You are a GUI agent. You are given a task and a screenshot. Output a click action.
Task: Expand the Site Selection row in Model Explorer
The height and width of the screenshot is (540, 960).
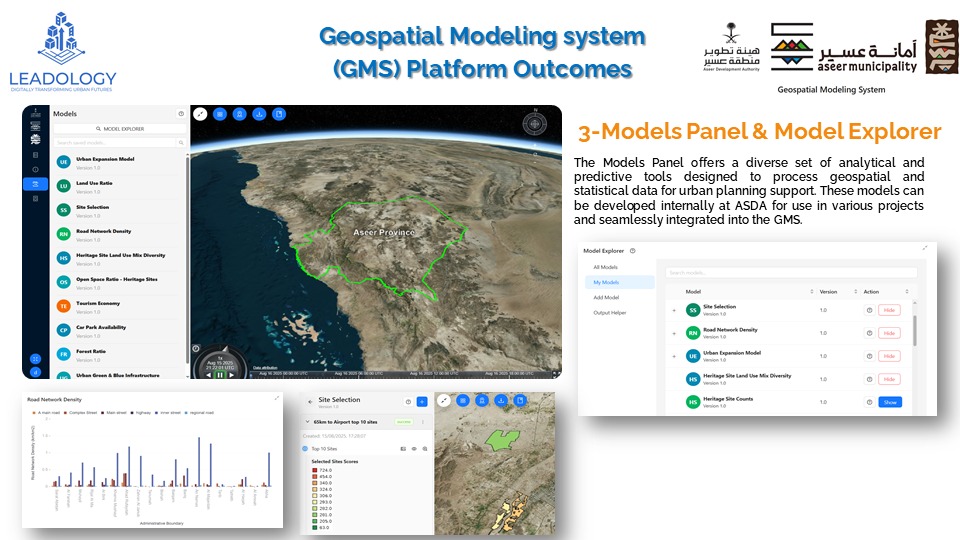pyautogui.click(x=673, y=310)
